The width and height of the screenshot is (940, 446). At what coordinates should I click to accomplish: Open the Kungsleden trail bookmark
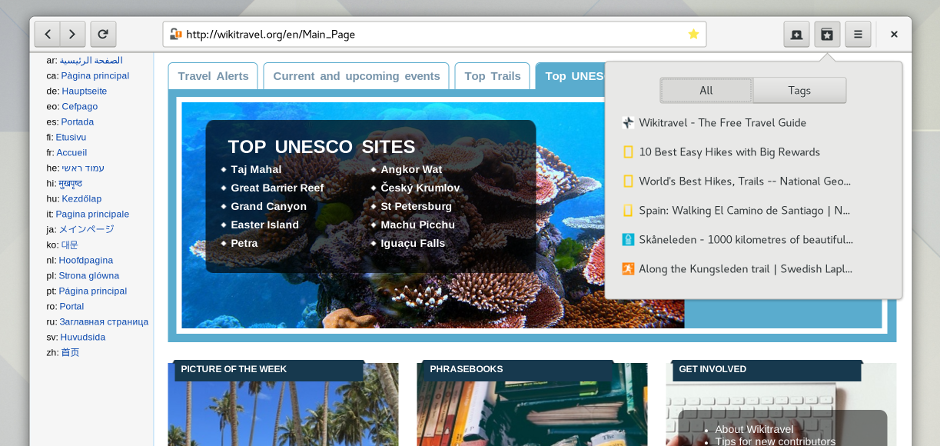point(745,269)
